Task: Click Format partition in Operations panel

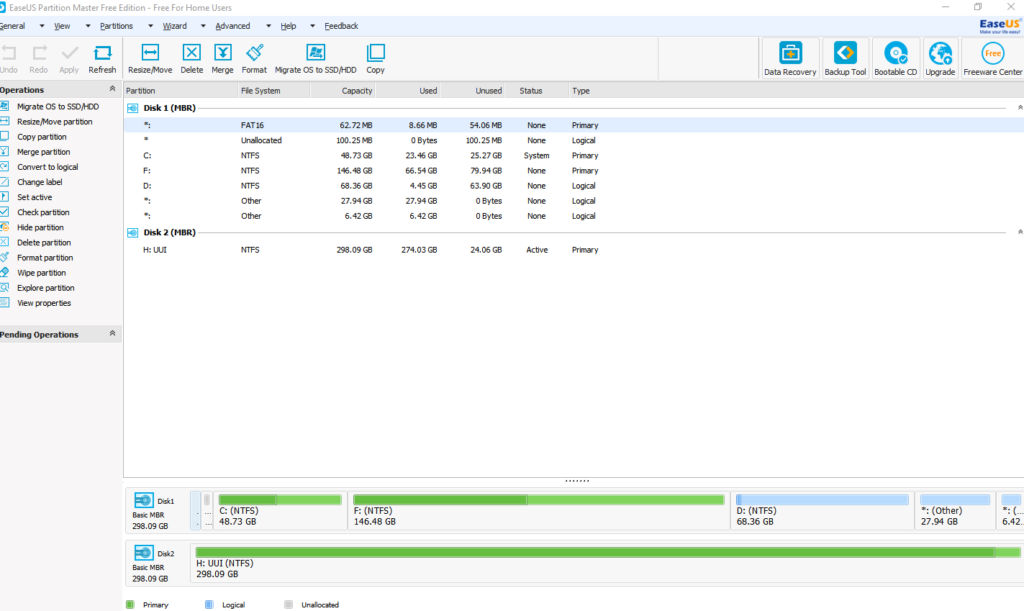Action: coord(44,258)
